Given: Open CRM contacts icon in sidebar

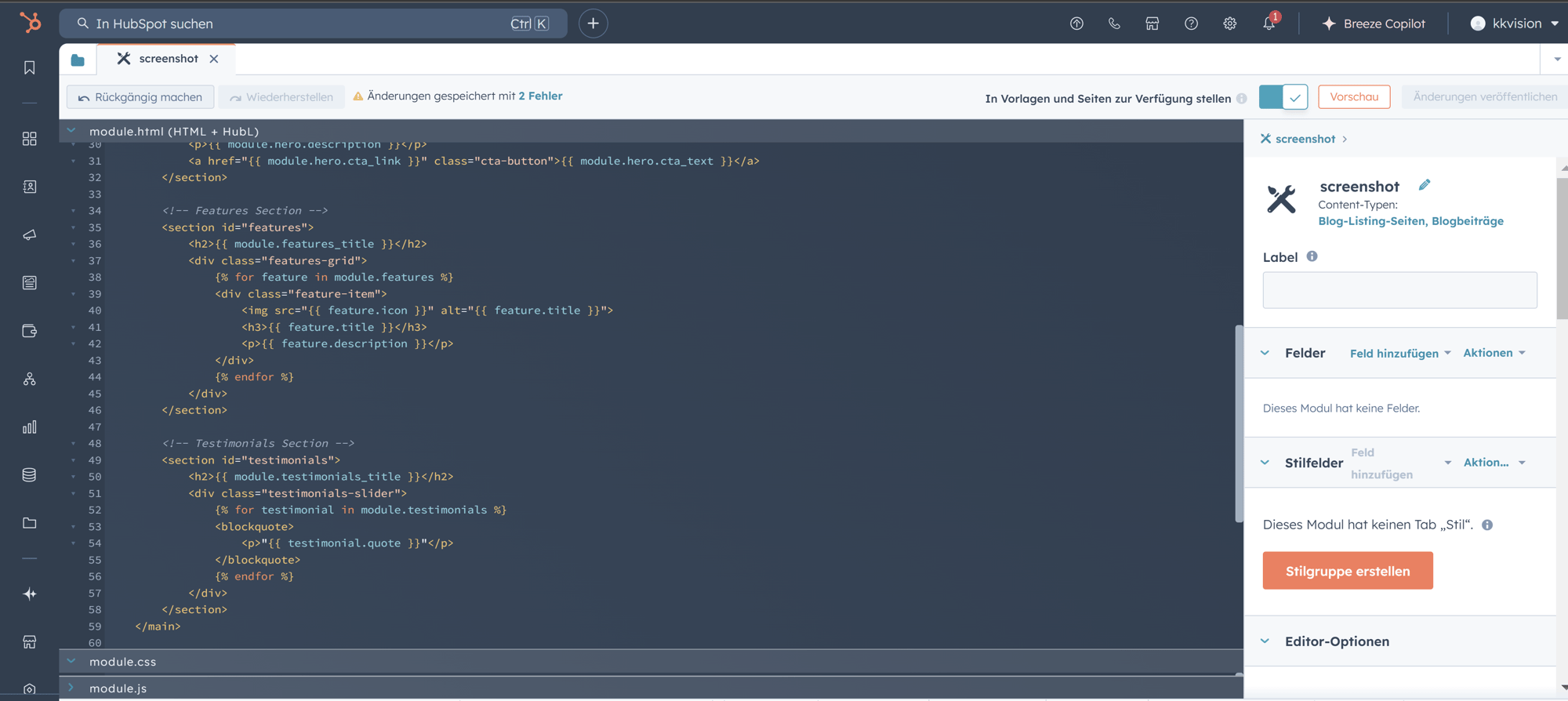Looking at the screenshot, I should (30, 187).
